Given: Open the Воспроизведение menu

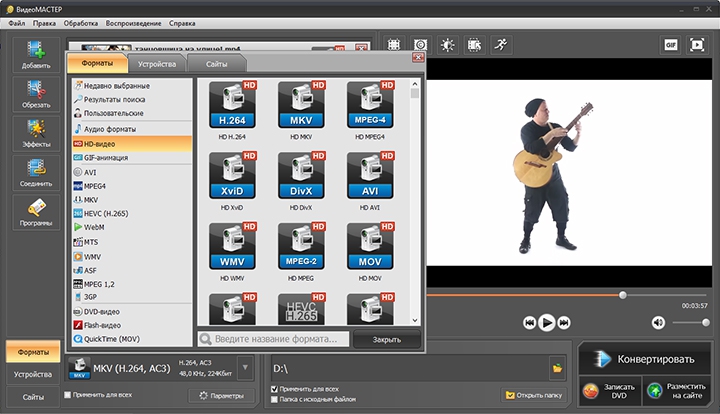Looking at the screenshot, I should (x=133, y=23).
